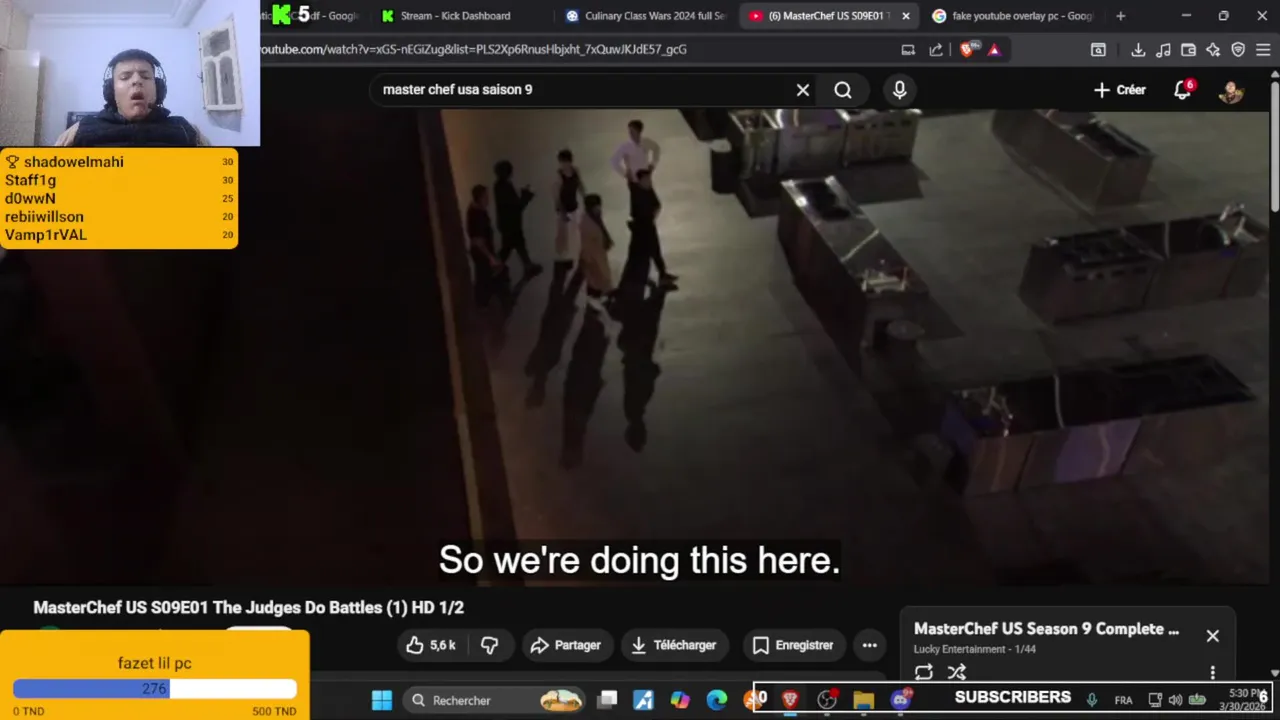Open OBS Studio from the taskbar

click(827, 700)
